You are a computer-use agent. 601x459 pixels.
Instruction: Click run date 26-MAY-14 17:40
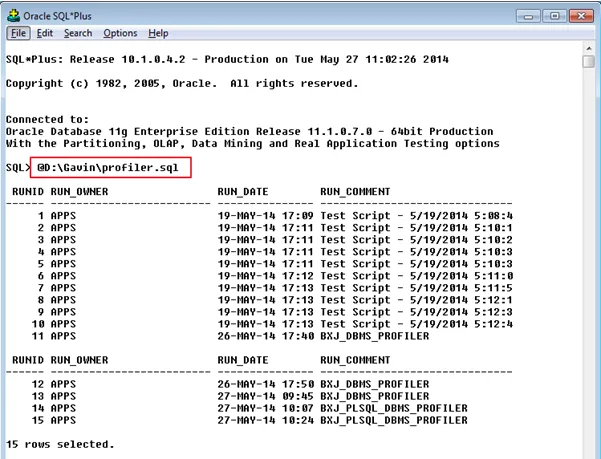[265, 336]
